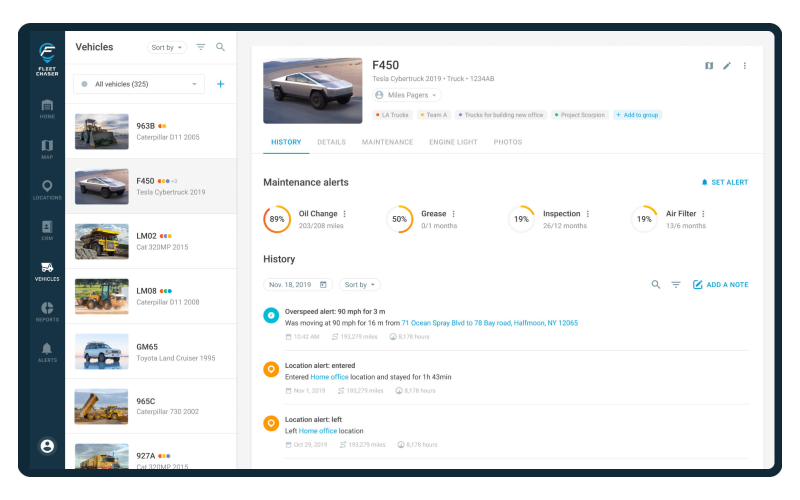Open the Photos tab

(x=508, y=142)
